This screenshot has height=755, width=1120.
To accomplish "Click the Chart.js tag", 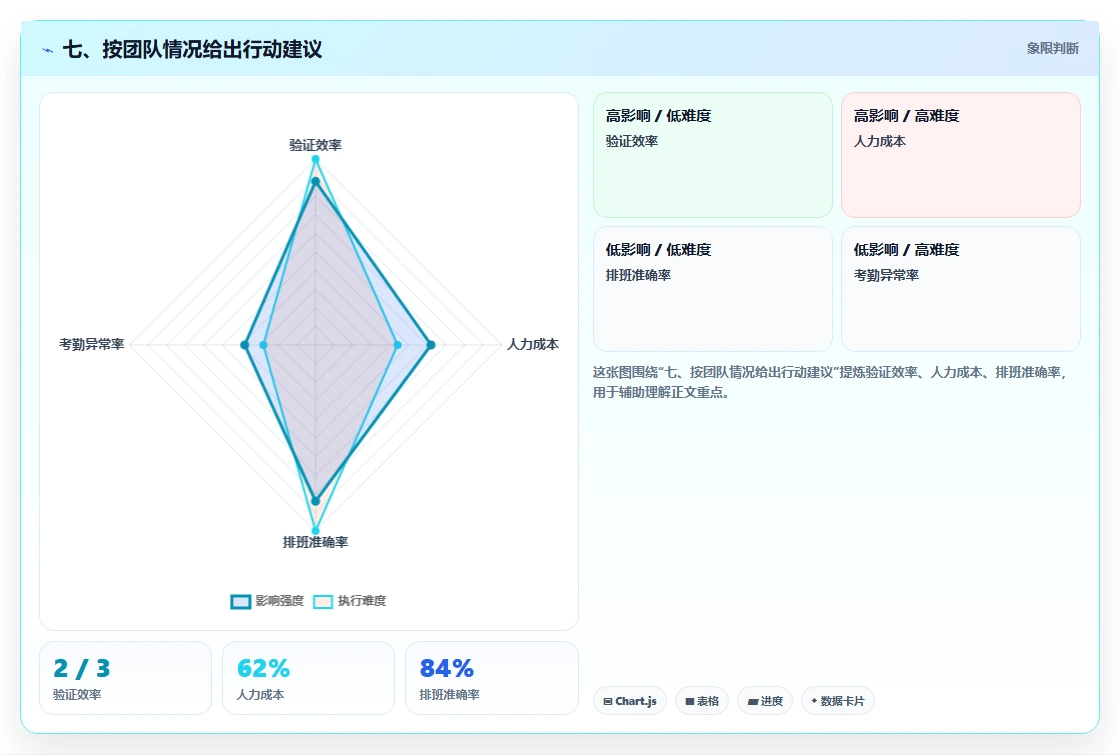I will click(630, 701).
